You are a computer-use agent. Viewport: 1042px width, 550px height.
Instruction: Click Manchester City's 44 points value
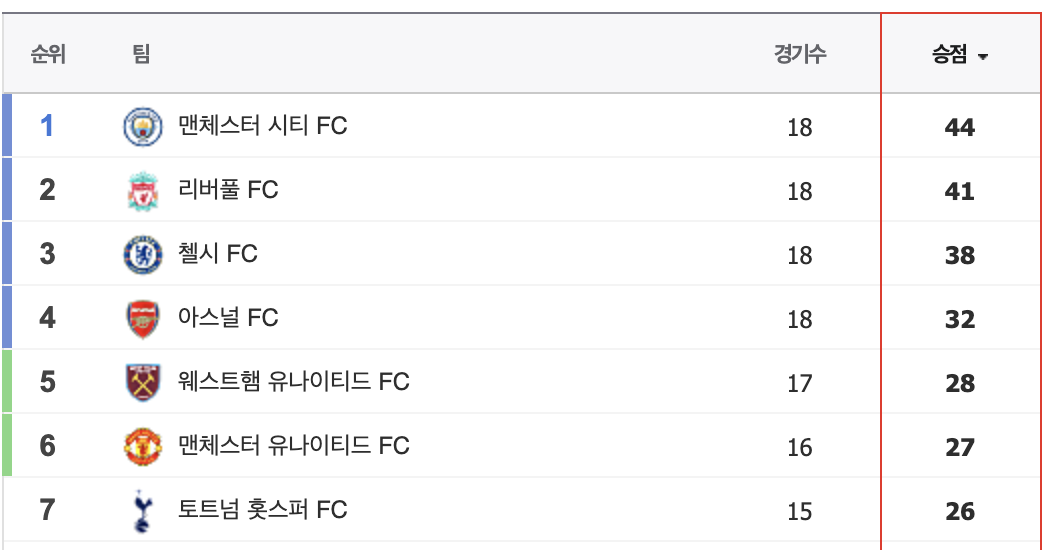(960, 128)
